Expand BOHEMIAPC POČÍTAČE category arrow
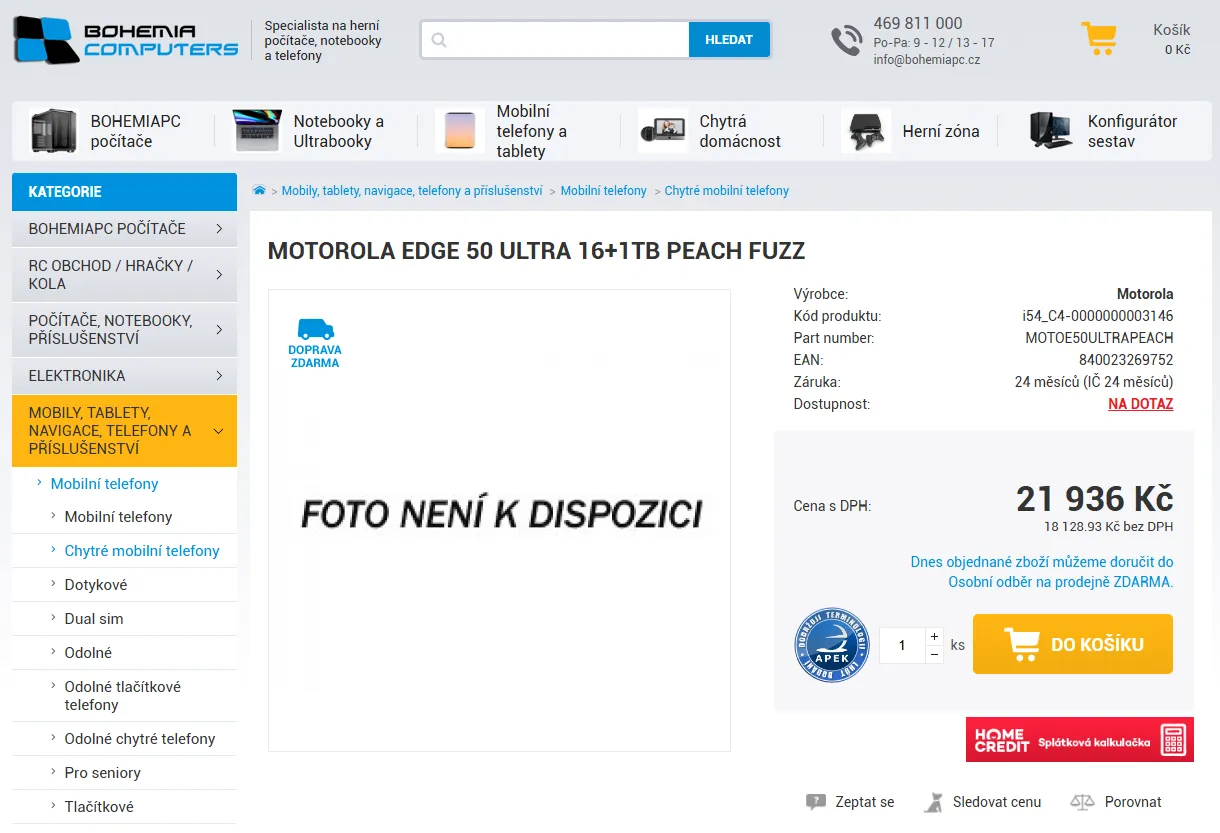 pos(219,229)
